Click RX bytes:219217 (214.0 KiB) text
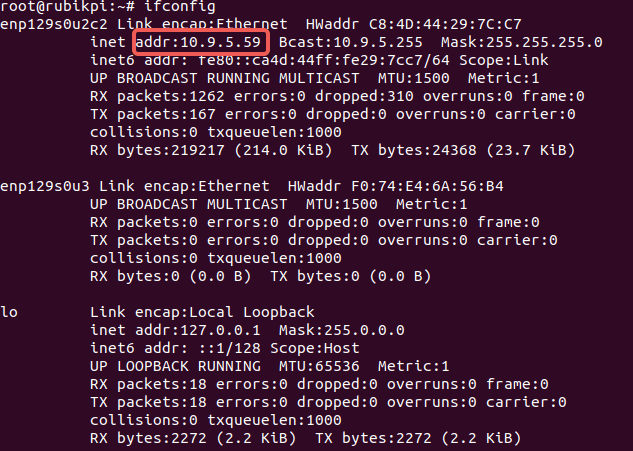633x451 pixels. point(212,150)
